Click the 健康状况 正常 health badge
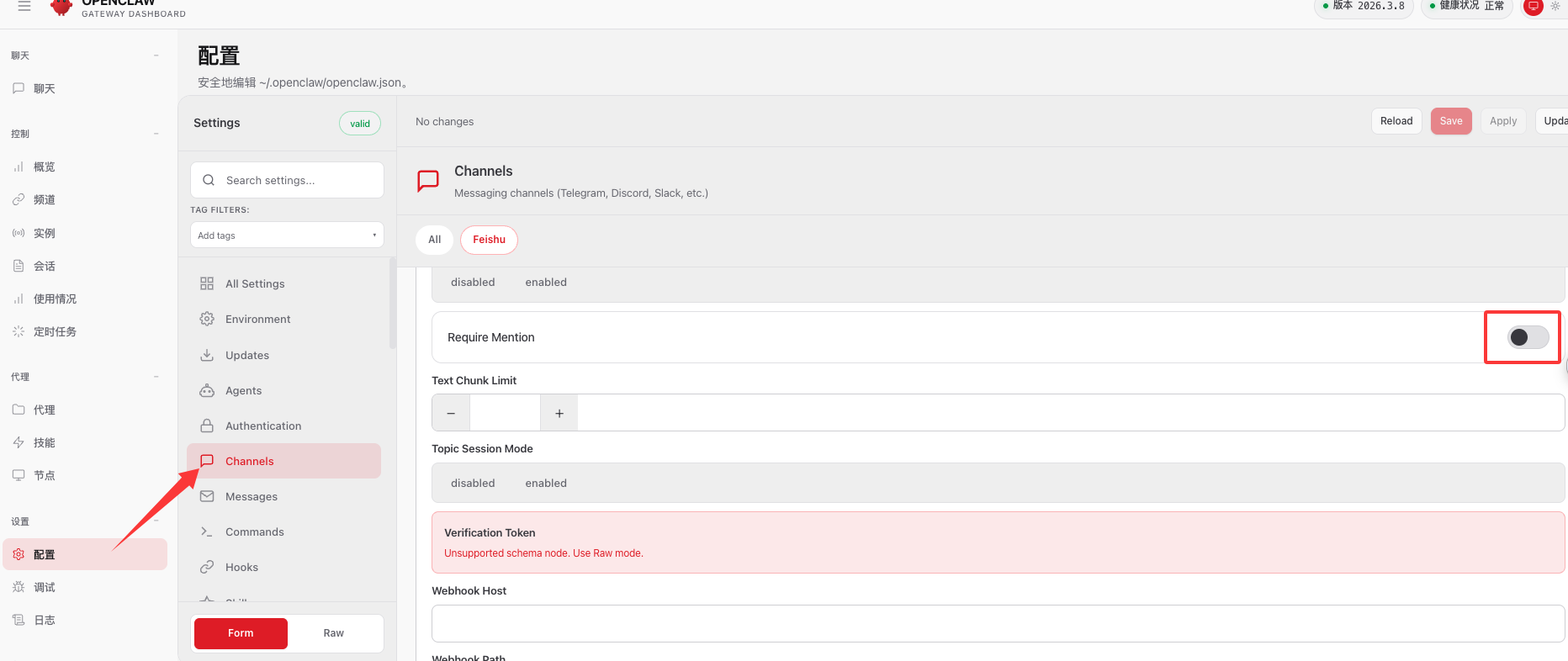The image size is (1568, 661). coord(1467,6)
